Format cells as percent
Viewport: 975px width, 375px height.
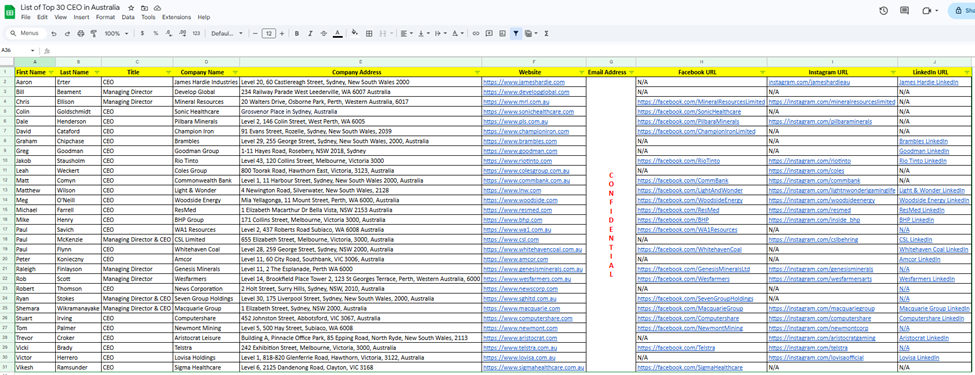[x=155, y=33]
